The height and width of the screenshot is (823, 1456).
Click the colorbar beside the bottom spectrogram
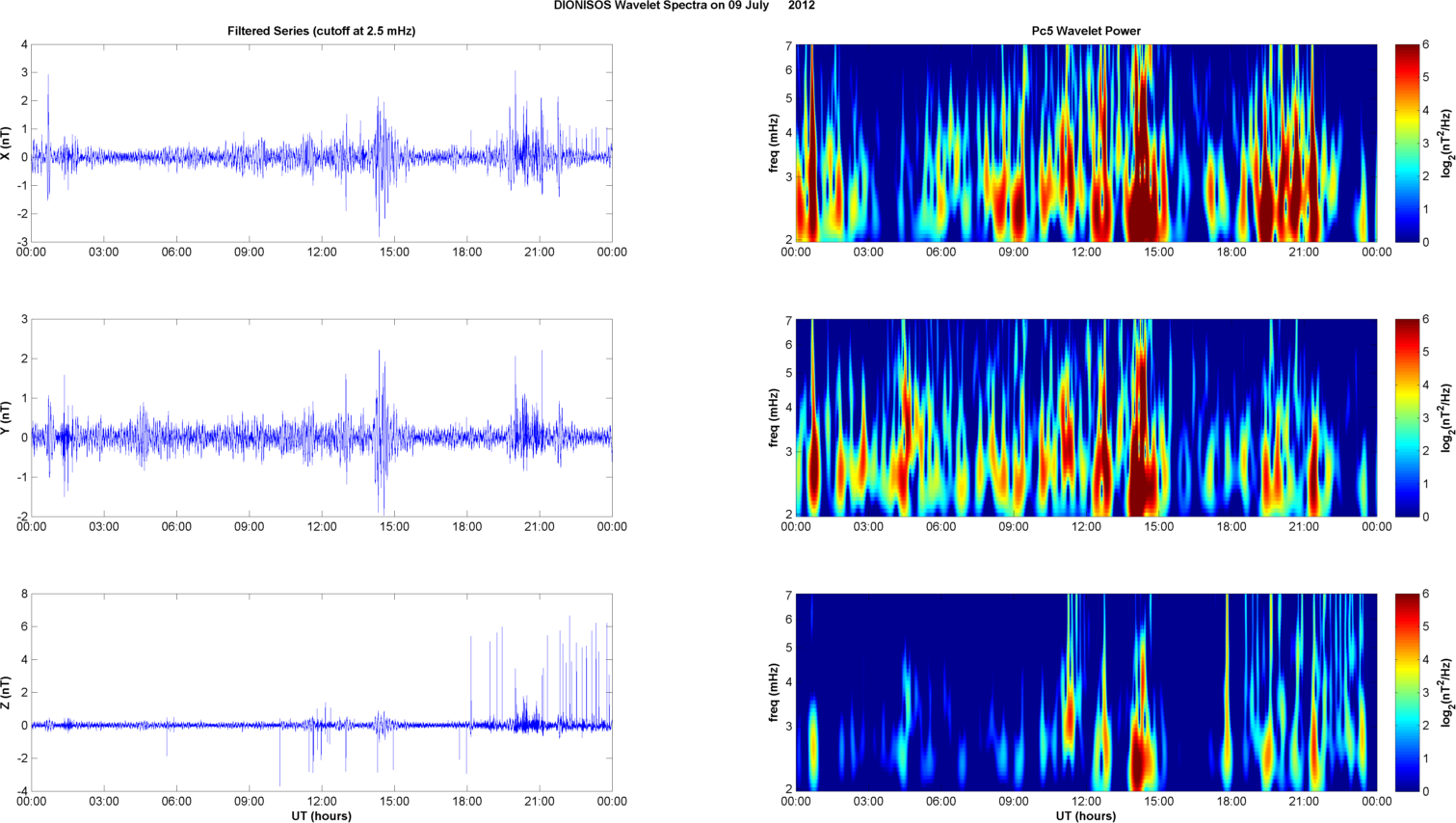[1407, 692]
